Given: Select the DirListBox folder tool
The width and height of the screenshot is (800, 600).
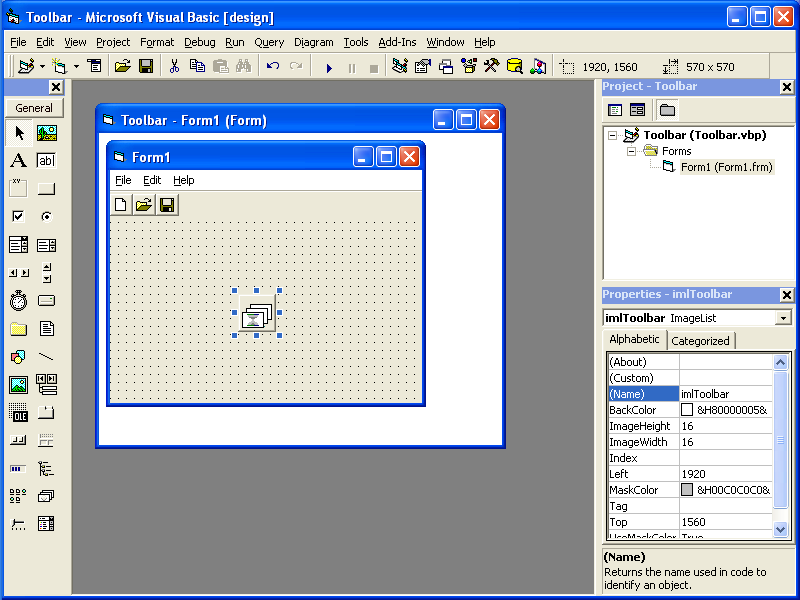Looking at the screenshot, I should pyautogui.click(x=19, y=329).
